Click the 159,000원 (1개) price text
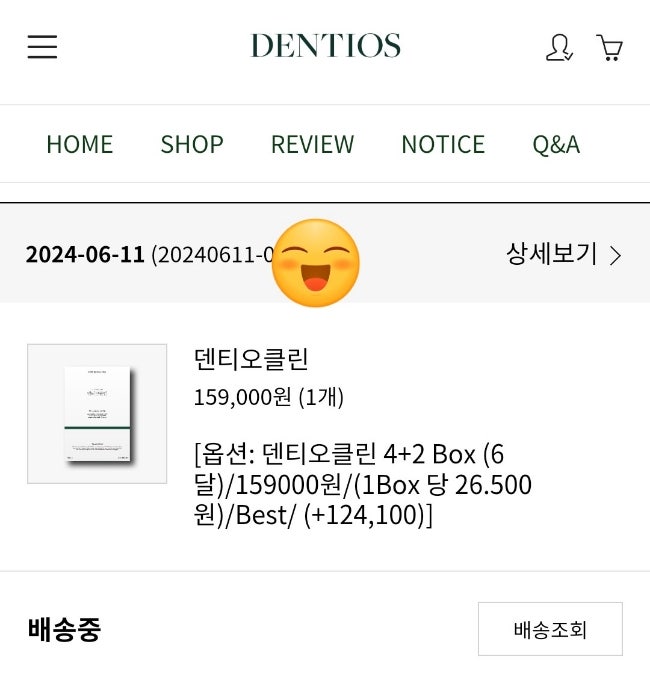The width and height of the screenshot is (650, 686). tap(269, 397)
